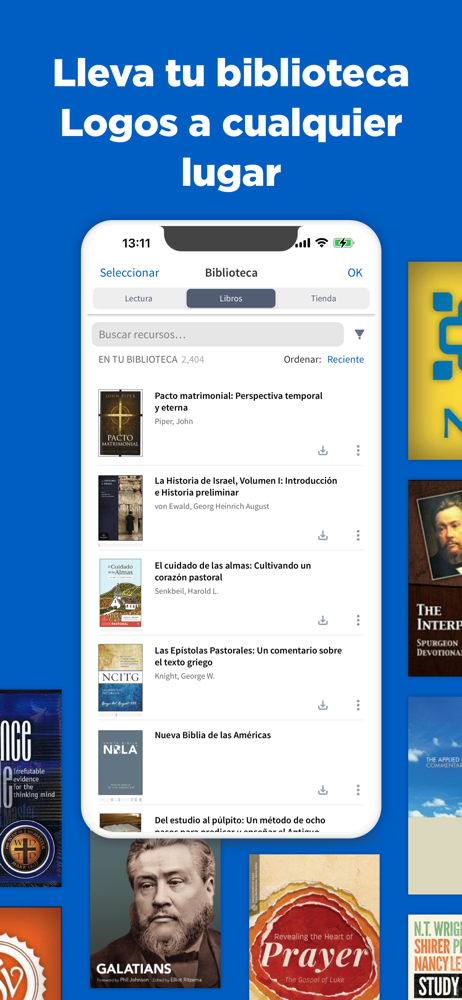Click The Interpreter Spurgeon Devotional cover
Screen dimensions: 462x1000
tap(435, 578)
